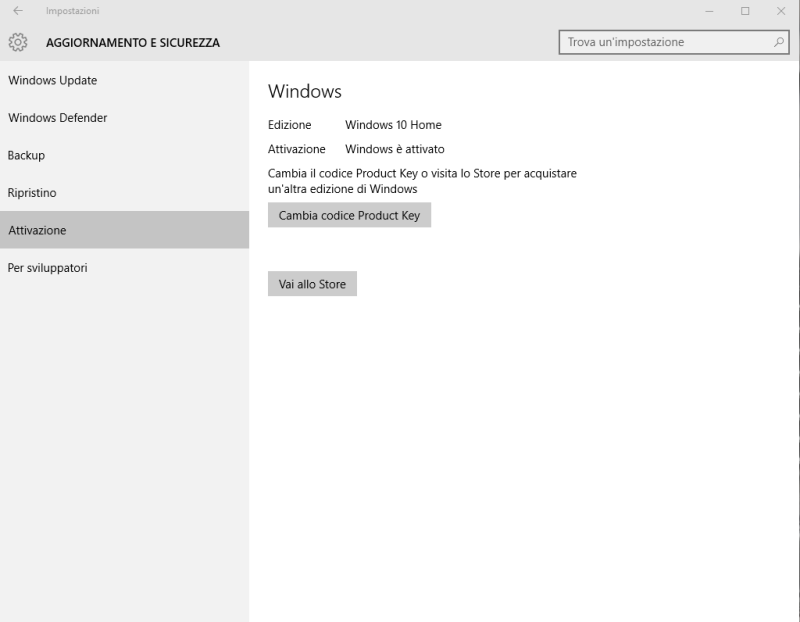The height and width of the screenshot is (622, 800).
Task: Click the Edizione label
Action: click(289, 125)
